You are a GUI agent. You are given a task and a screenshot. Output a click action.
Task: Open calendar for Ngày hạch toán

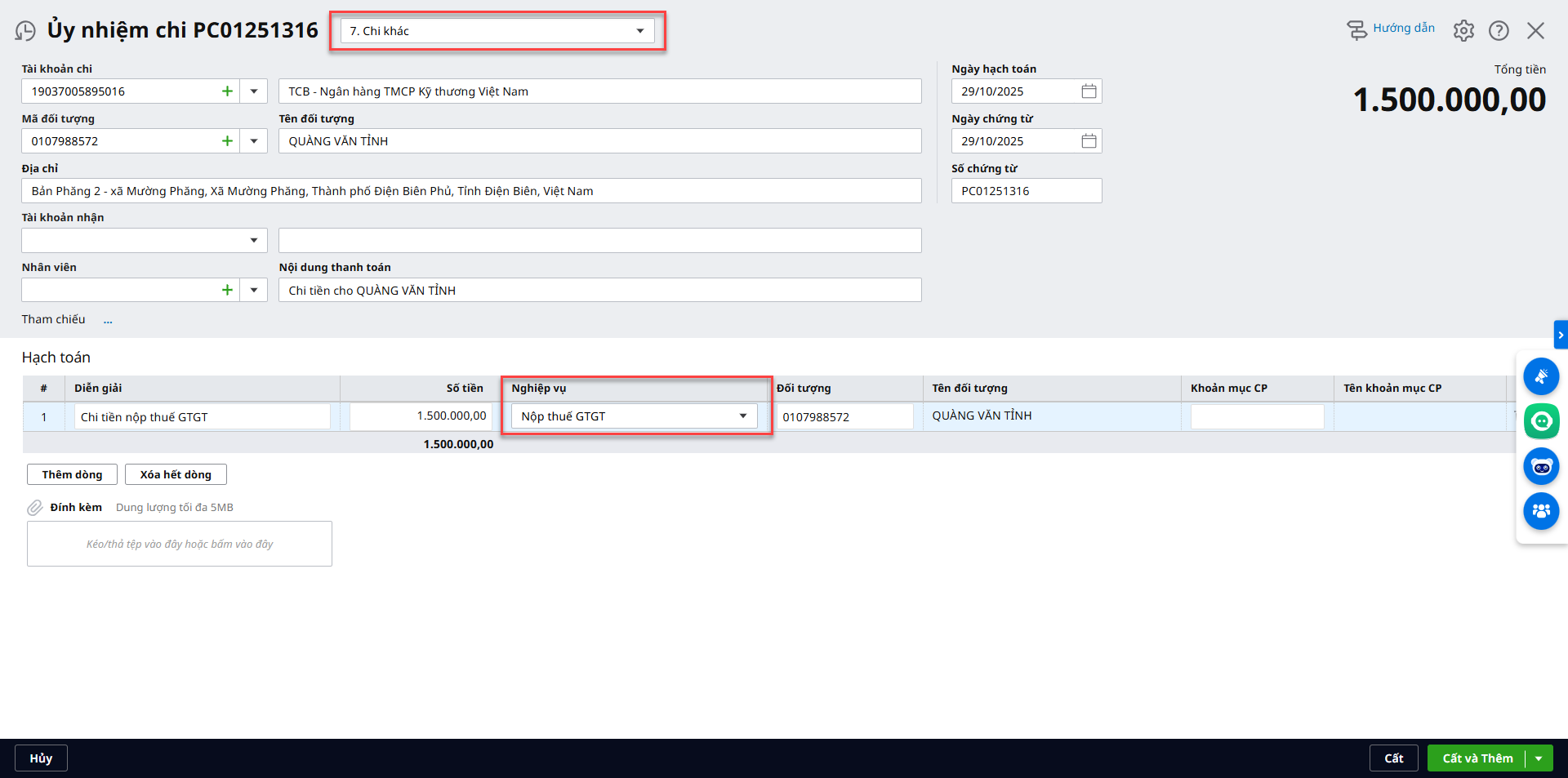tap(1089, 91)
